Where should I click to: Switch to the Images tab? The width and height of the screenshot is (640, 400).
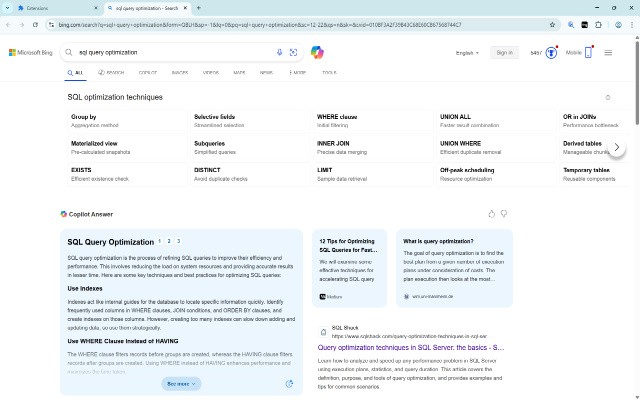[180, 73]
